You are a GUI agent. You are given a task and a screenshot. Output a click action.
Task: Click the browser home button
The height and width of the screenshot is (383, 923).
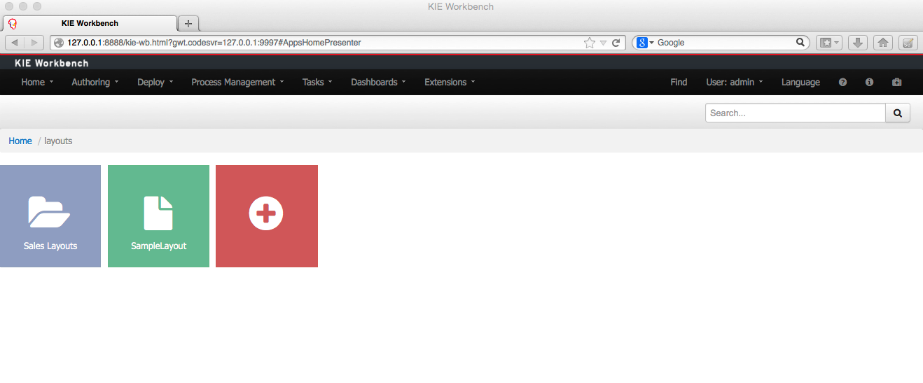tap(882, 42)
